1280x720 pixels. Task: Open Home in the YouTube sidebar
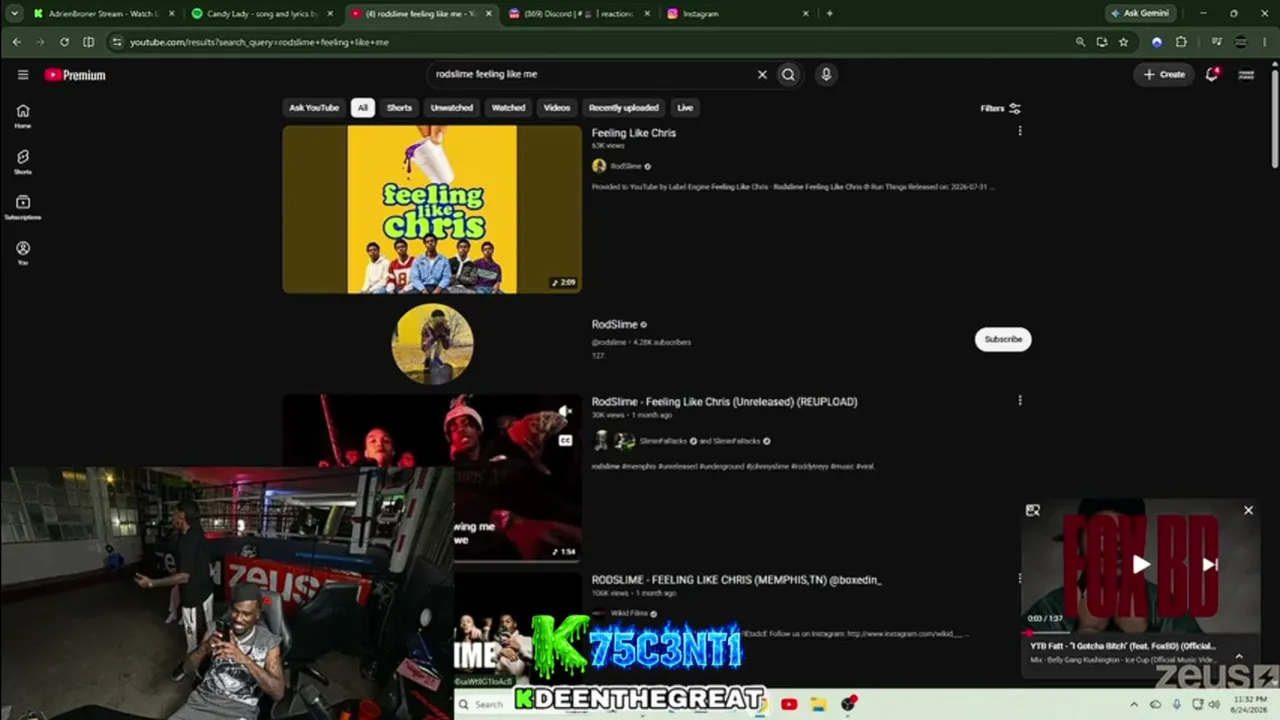(x=23, y=116)
